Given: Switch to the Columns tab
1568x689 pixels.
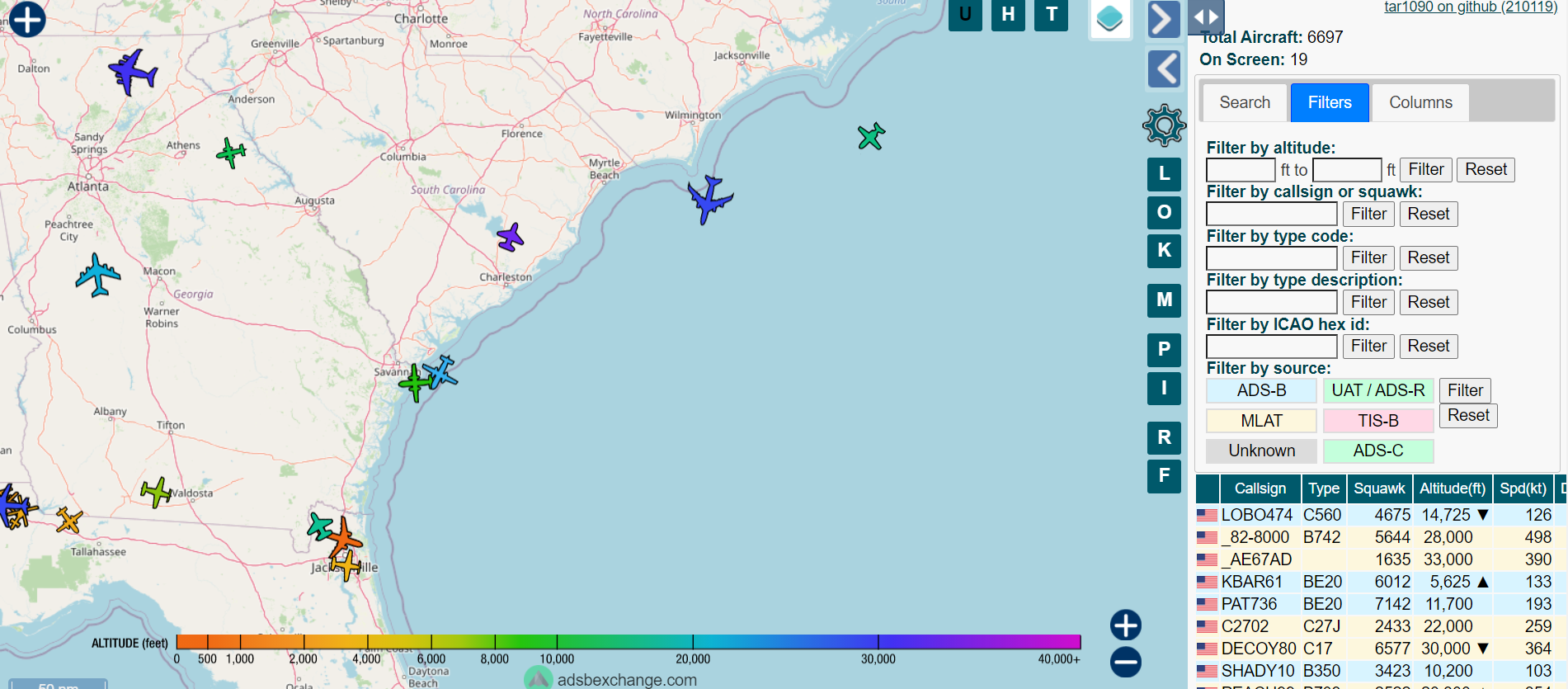Looking at the screenshot, I should tap(1420, 102).
